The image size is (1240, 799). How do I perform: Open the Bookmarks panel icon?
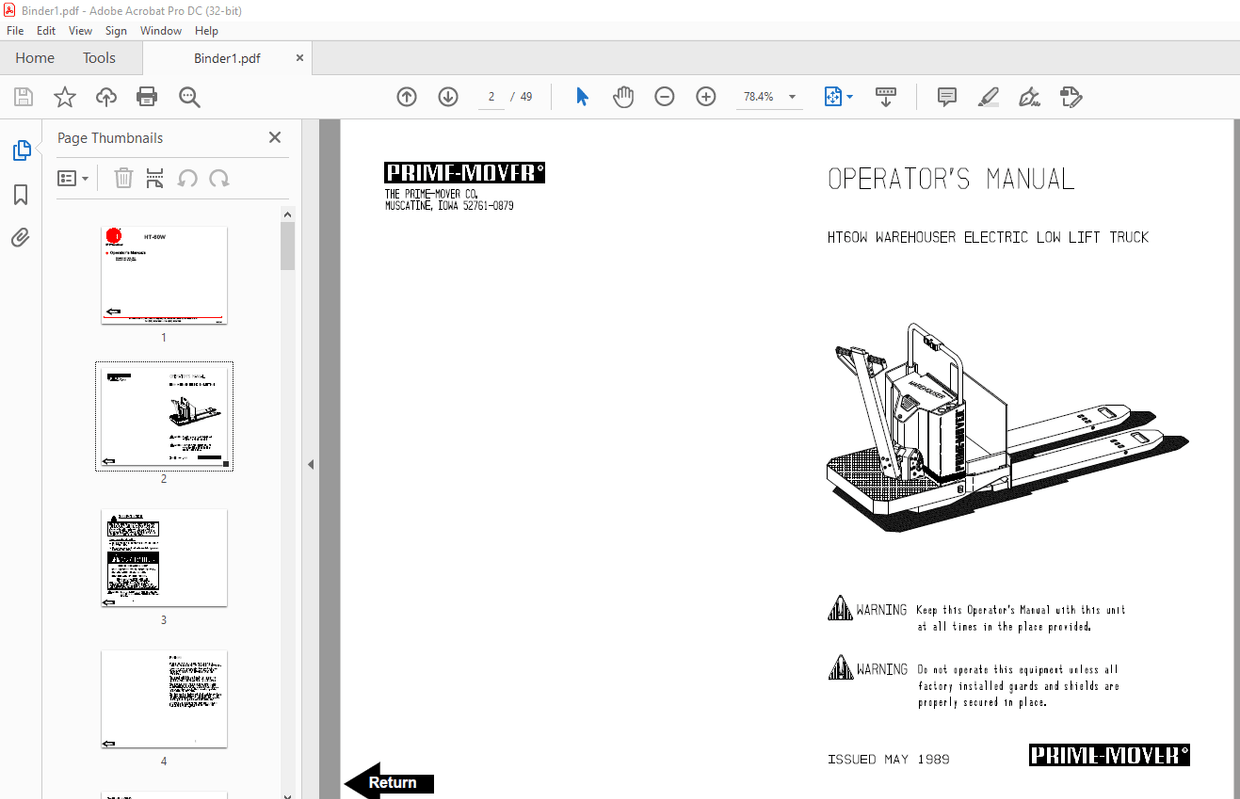(x=21, y=194)
